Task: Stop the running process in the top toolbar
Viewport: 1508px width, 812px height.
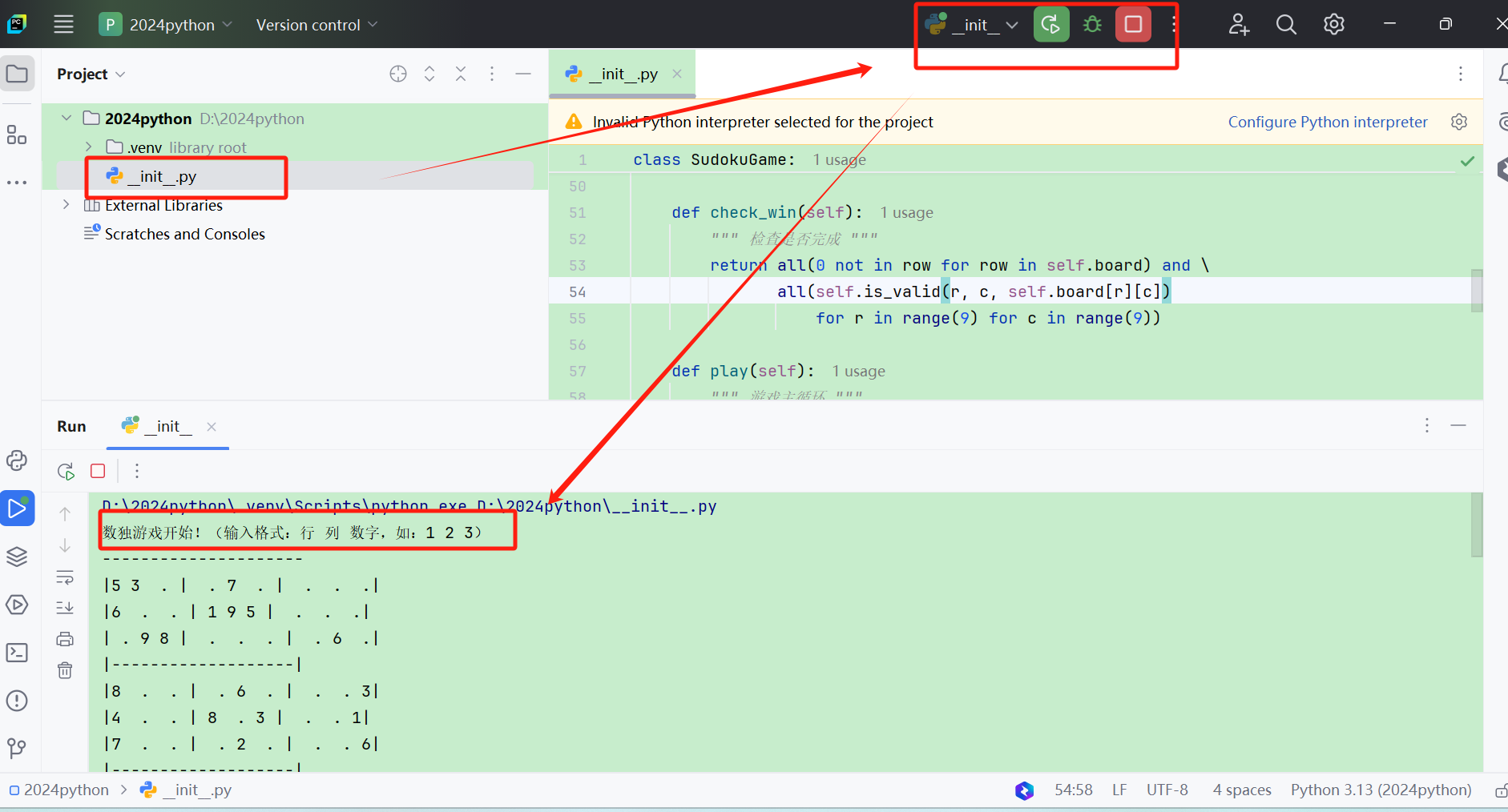Action: [1133, 24]
